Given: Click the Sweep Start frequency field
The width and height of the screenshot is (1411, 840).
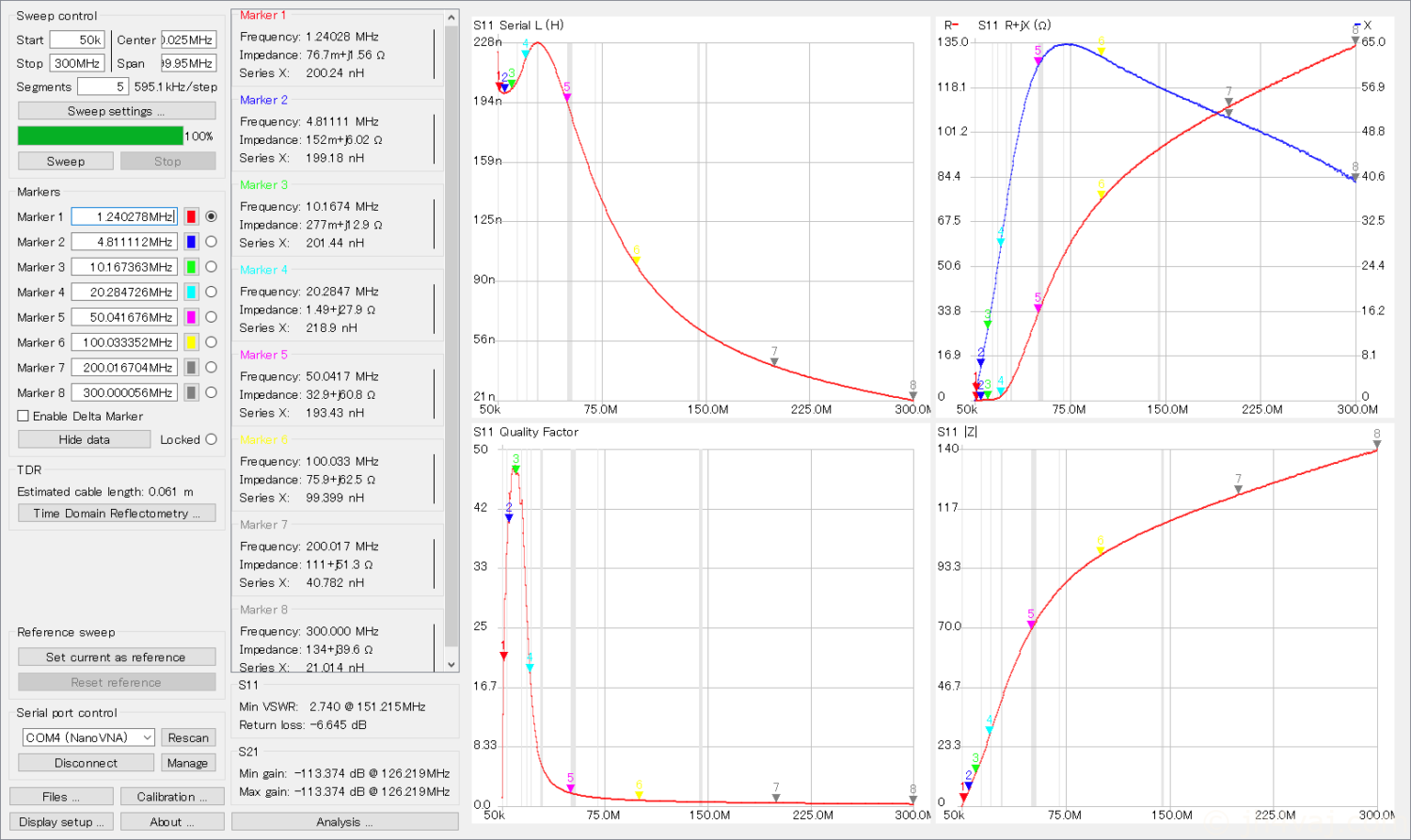Looking at the screenshot, I should pyautogui.click(x=77, y=40).
